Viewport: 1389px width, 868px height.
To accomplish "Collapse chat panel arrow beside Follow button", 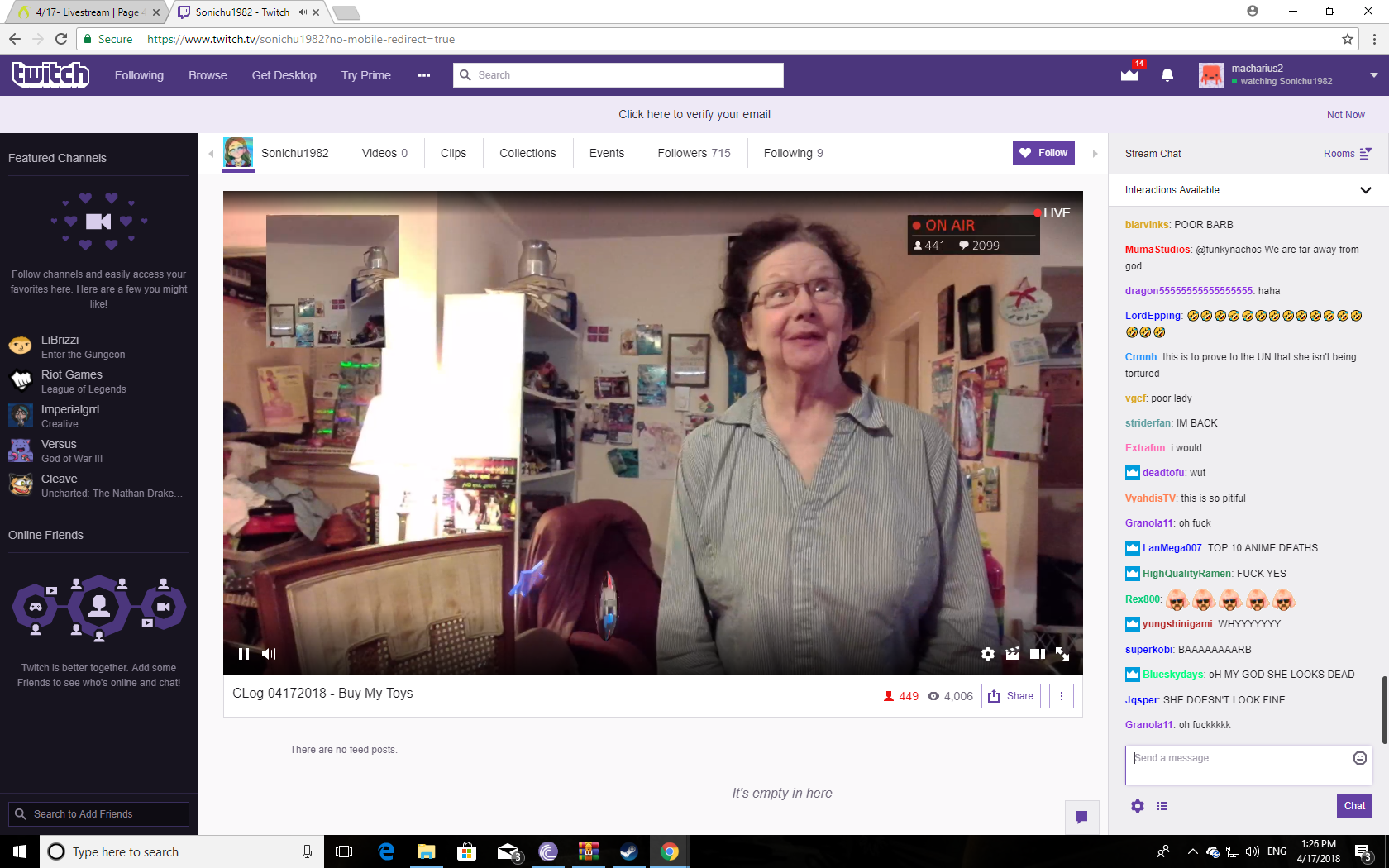I will click(1095, 154).
